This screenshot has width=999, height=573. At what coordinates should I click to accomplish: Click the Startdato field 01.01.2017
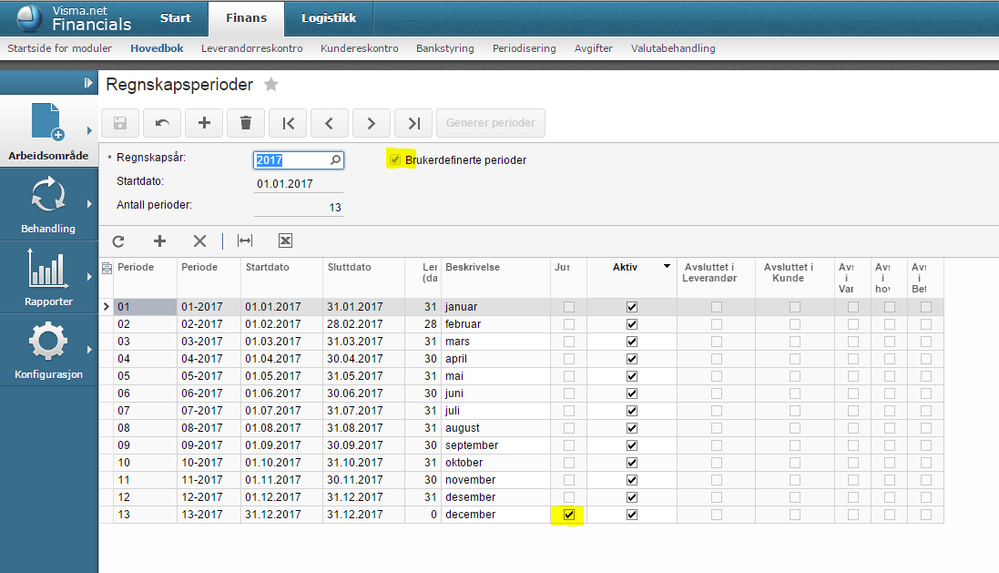pyautogui.click(x=298, y=184)
